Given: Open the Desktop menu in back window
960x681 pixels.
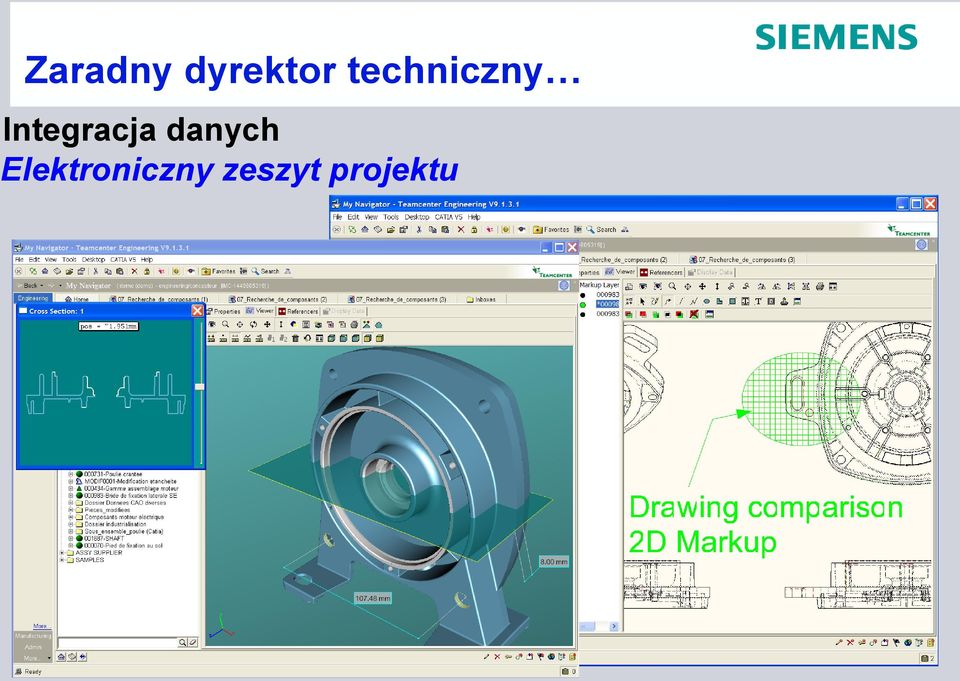Looking at the screenshot, I should point(417,217).
